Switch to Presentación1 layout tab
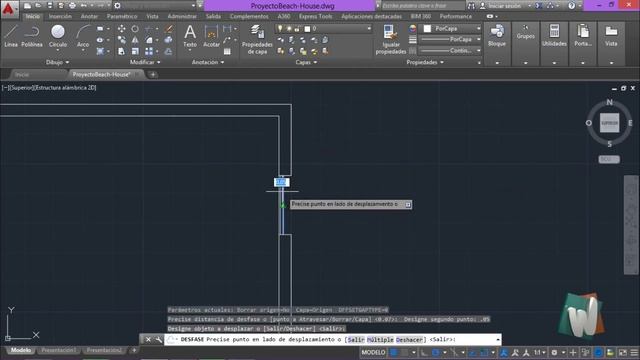 coord(58,350)
